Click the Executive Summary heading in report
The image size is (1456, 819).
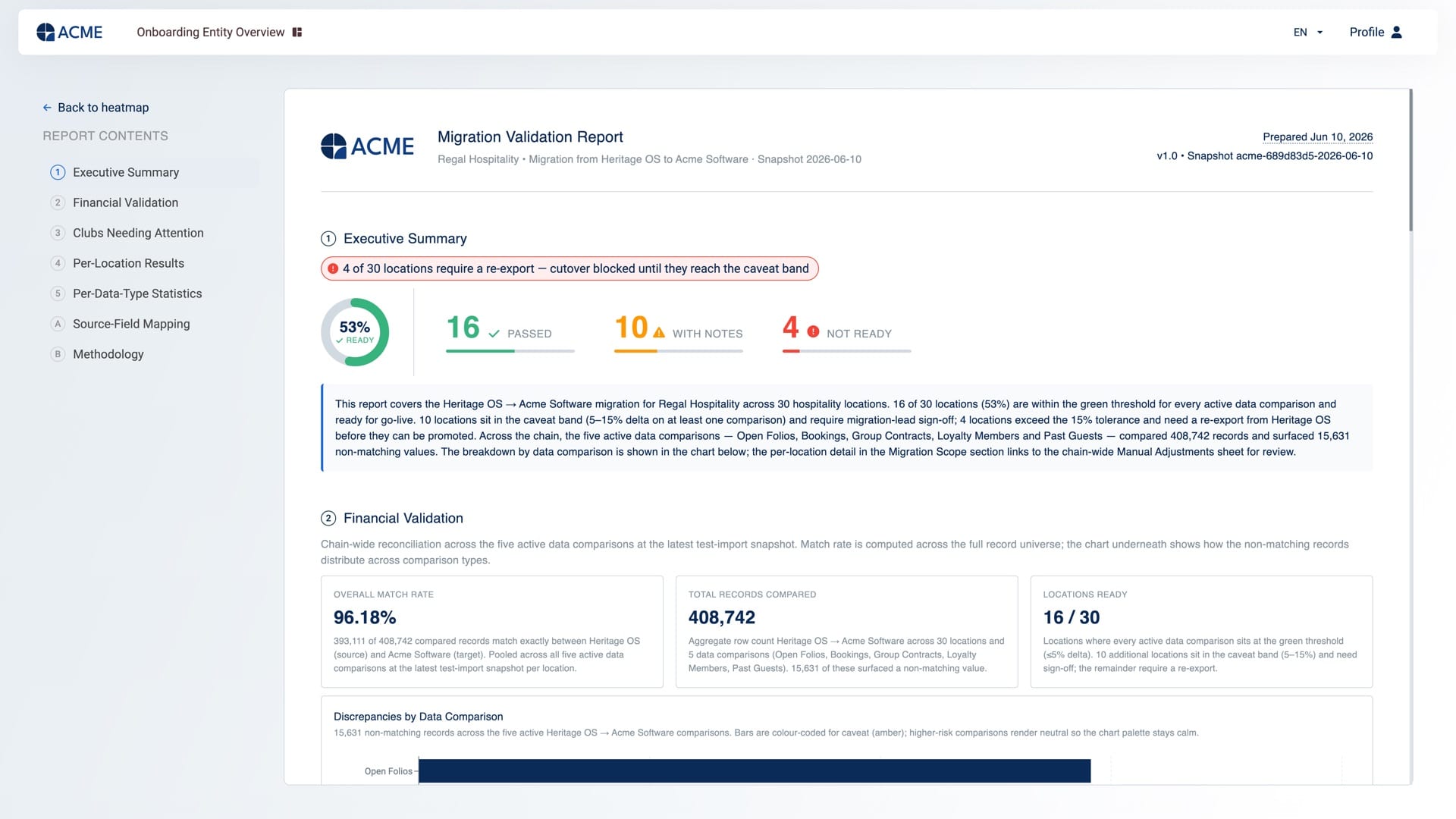405,239
